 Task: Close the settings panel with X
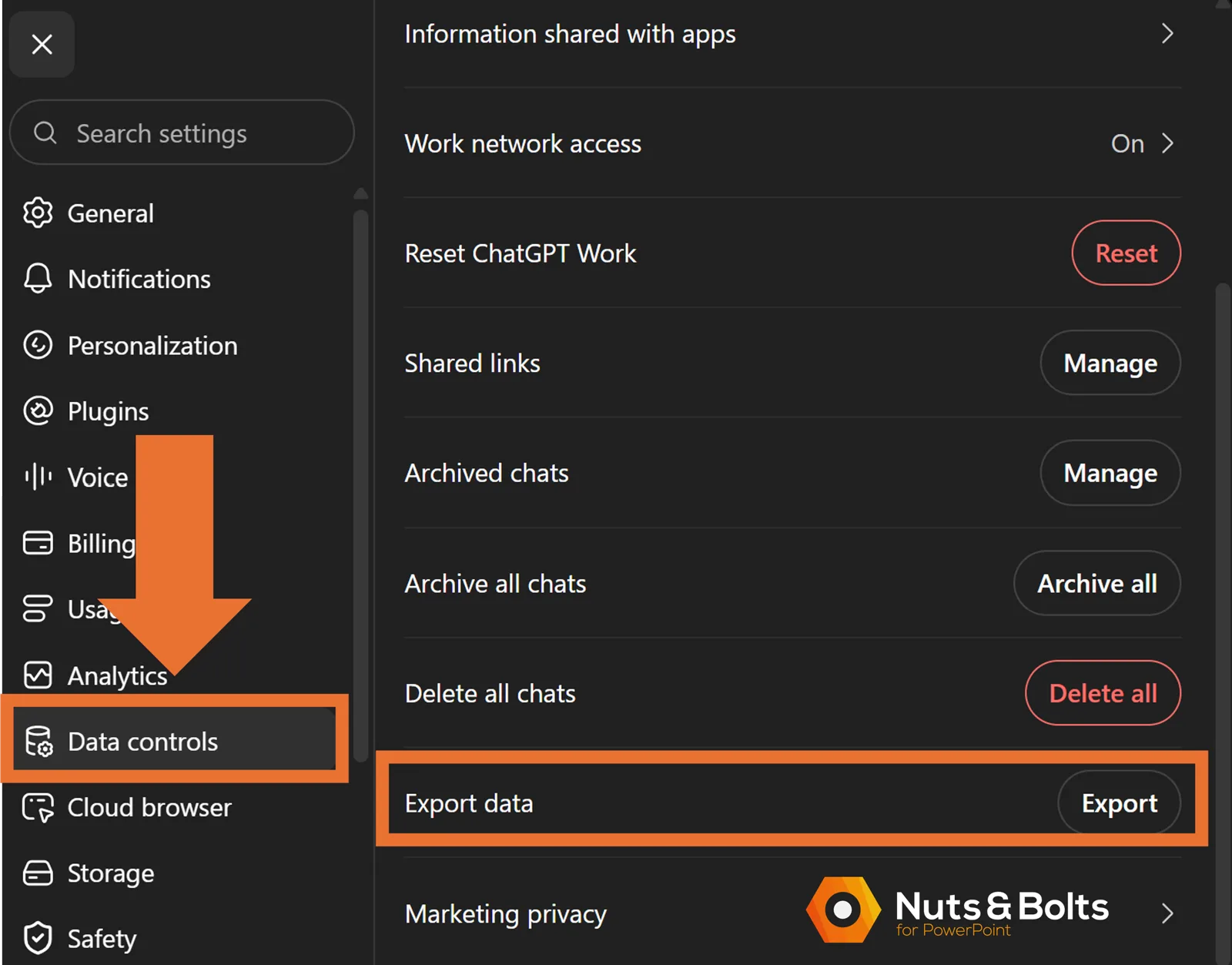42,44
